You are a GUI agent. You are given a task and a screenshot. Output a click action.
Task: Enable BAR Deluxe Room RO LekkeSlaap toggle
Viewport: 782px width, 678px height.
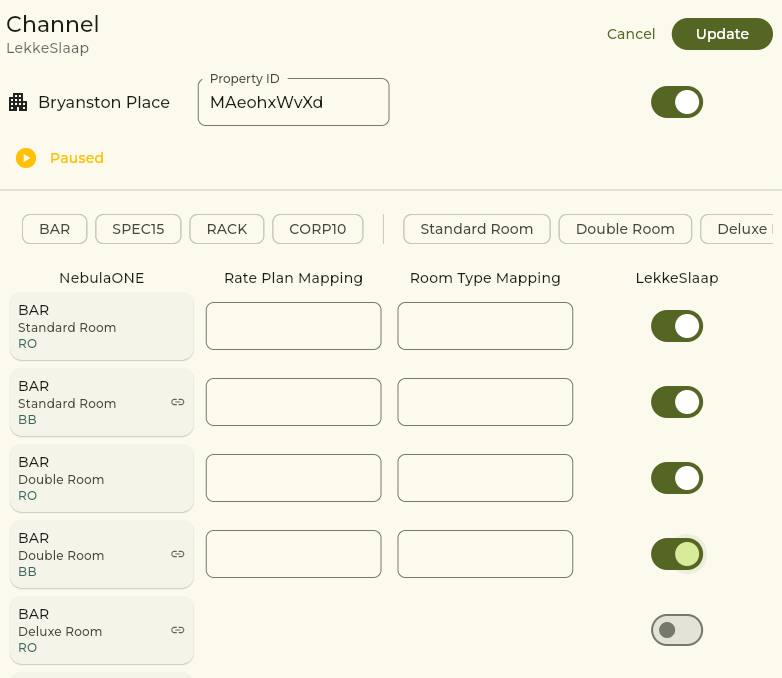[677, 630]
